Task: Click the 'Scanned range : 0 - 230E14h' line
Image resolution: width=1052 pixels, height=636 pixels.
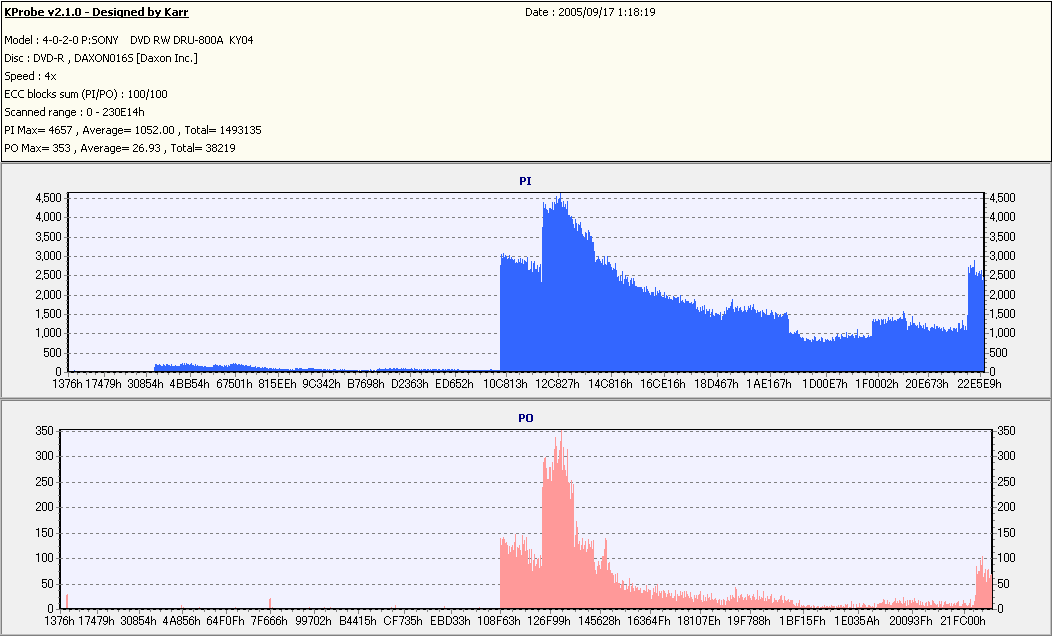Action: coord(74,113)
